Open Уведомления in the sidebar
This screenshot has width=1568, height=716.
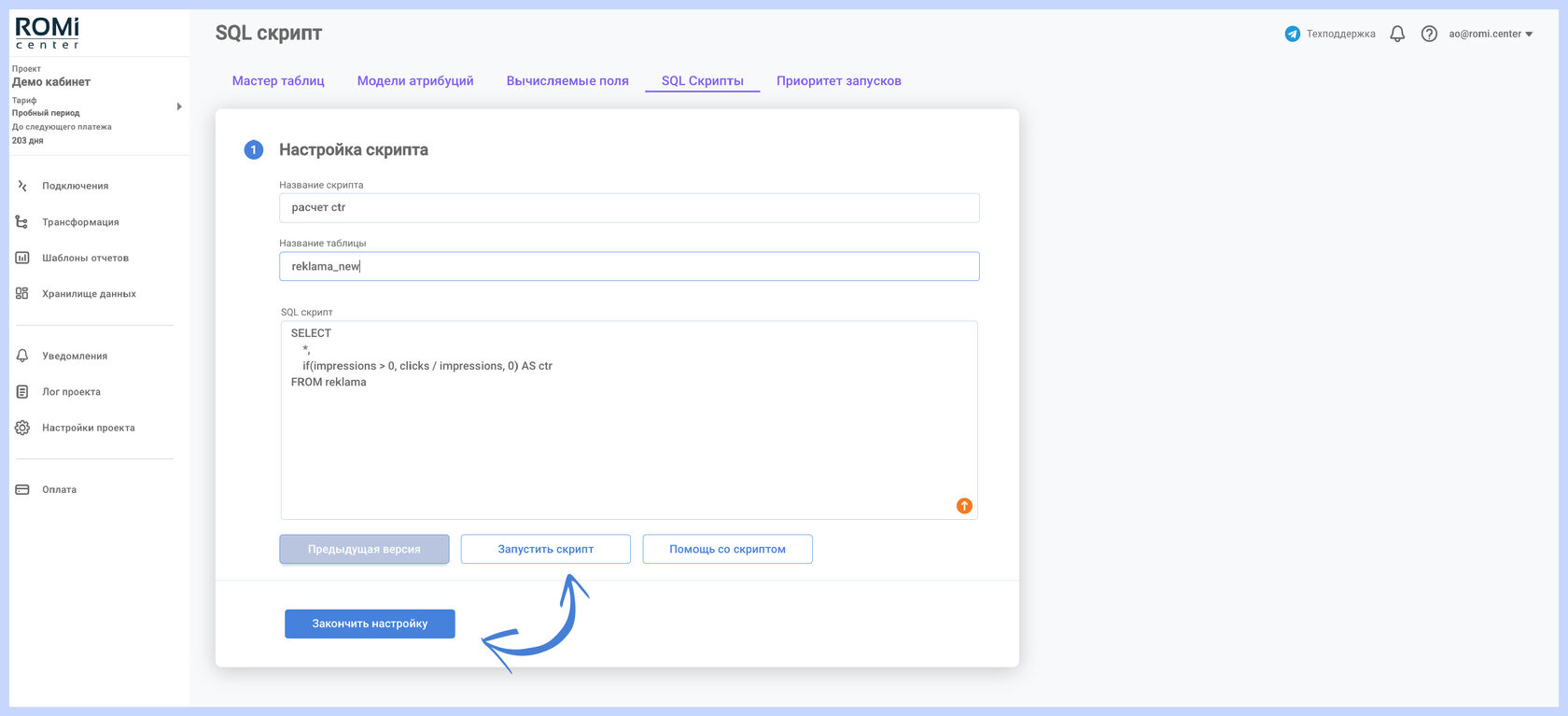pos(75,356)
